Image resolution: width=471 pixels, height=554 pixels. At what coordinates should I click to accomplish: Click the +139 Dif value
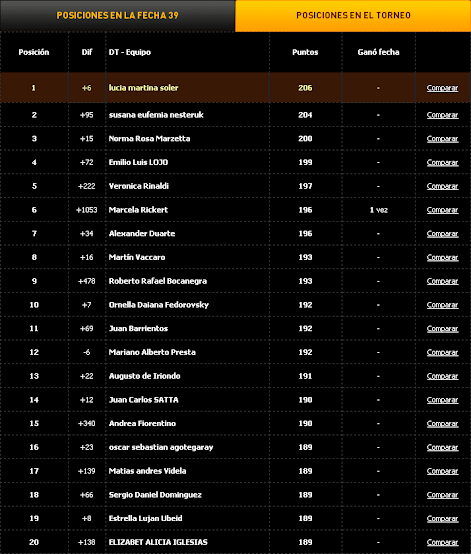(87, 471)
